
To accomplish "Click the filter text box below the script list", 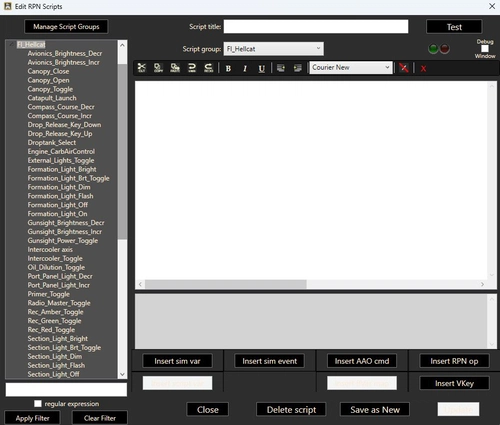I will point(66,389).
